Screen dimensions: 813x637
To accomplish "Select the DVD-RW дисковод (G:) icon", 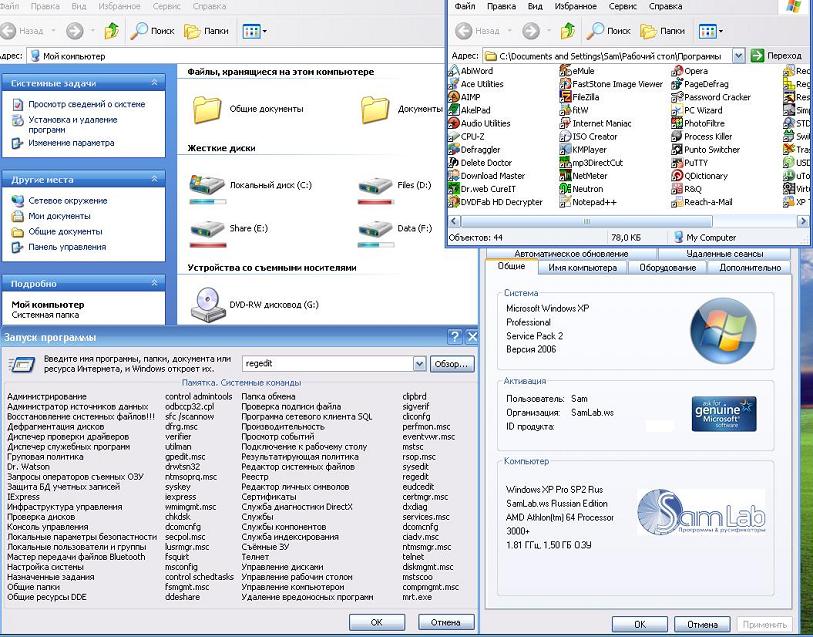I will [208, 304].
